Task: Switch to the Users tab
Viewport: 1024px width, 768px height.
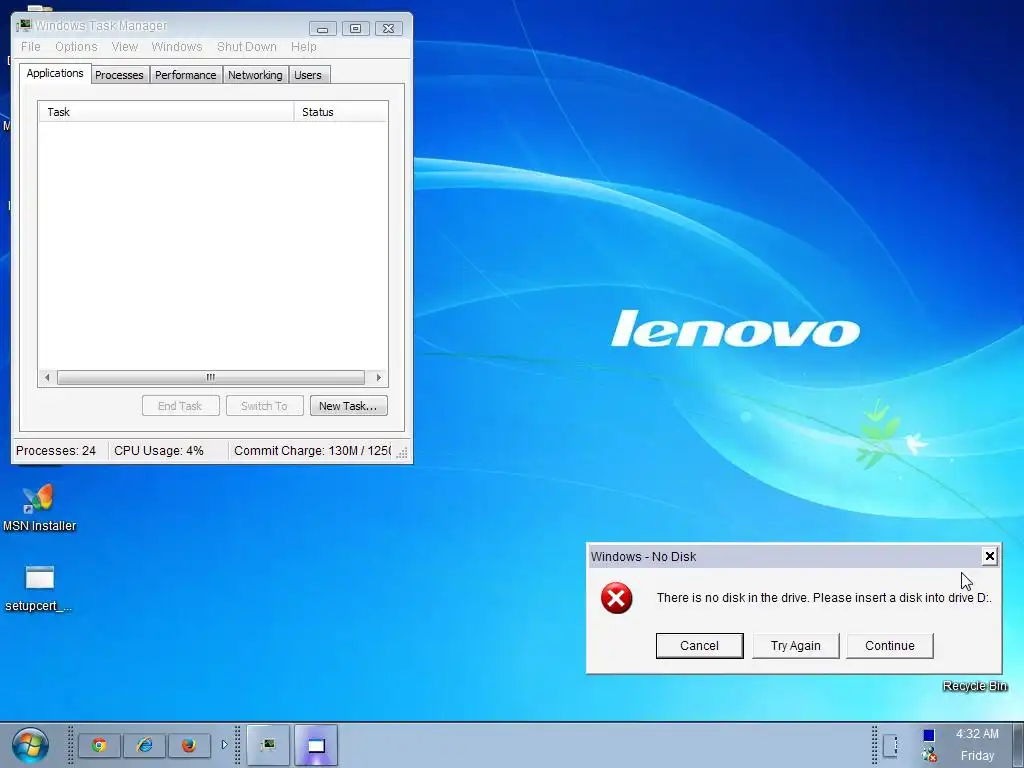Action: tap(308, 75)
